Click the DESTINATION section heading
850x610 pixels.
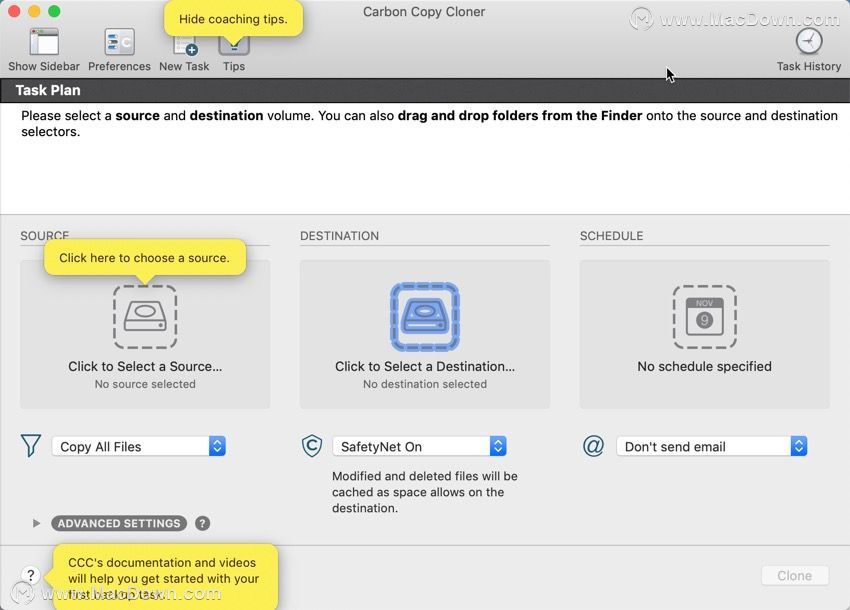(339, 236)
